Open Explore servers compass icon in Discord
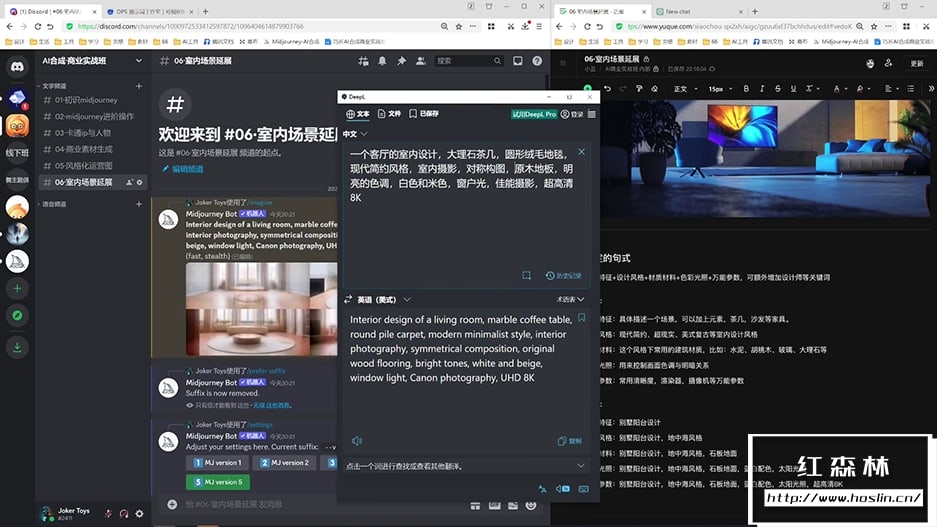This screenshot has width=937, height=527. click(17, 315)
